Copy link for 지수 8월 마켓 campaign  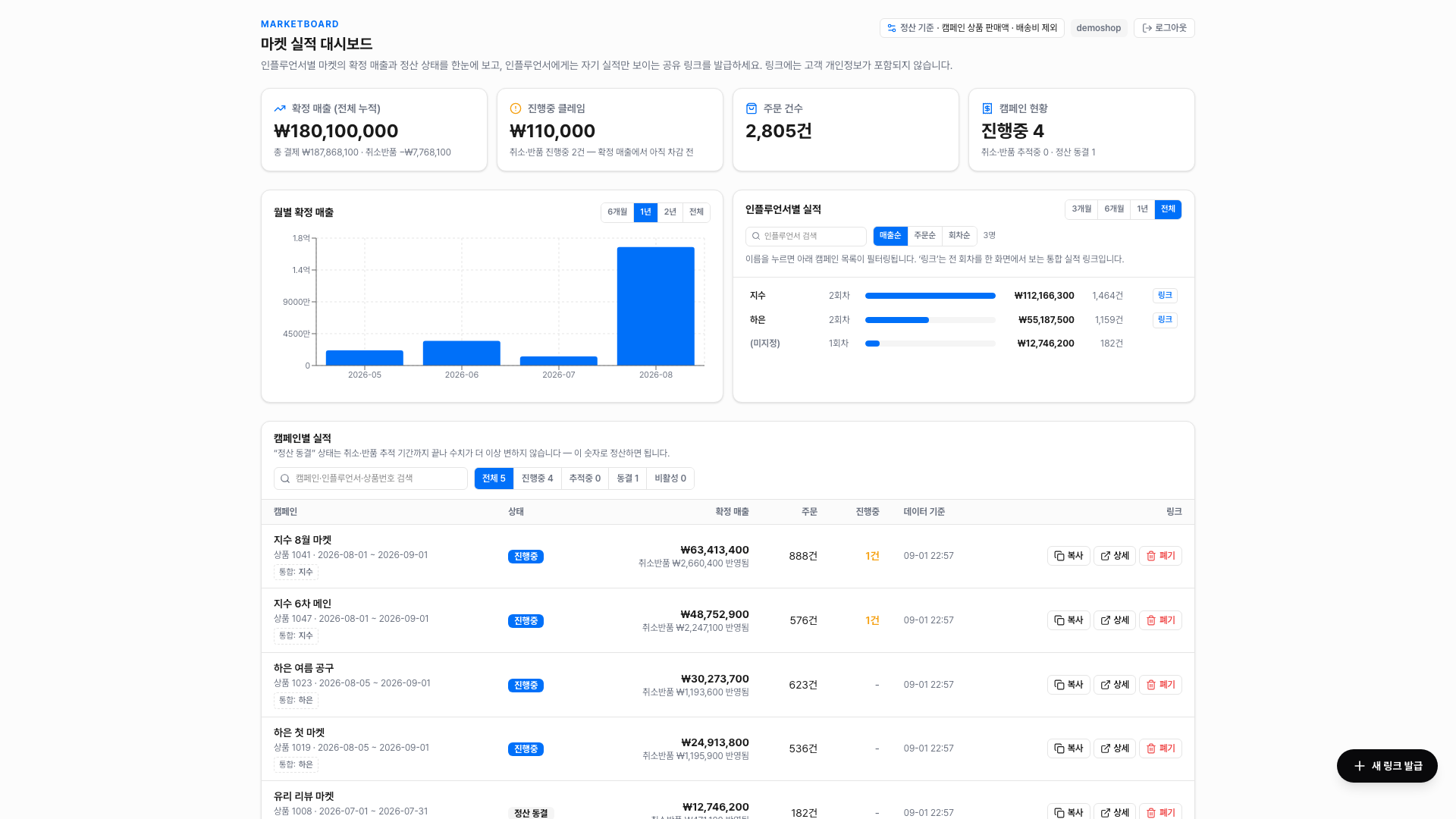click(x=1068, y=556)
